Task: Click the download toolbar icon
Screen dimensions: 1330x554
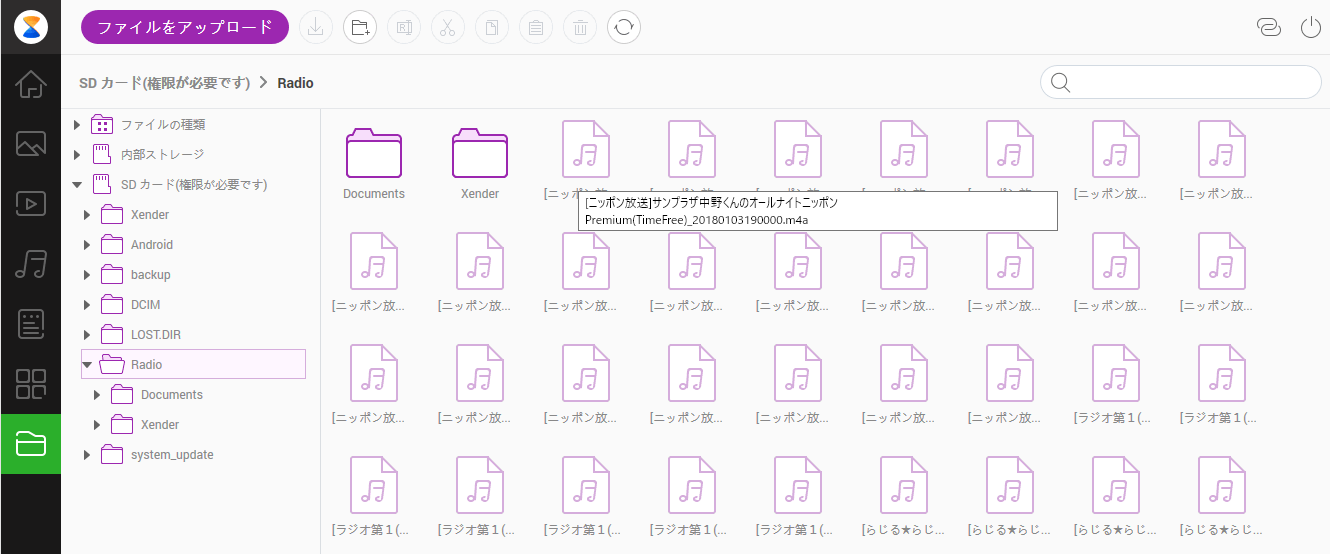Action: tap(315, 27)
